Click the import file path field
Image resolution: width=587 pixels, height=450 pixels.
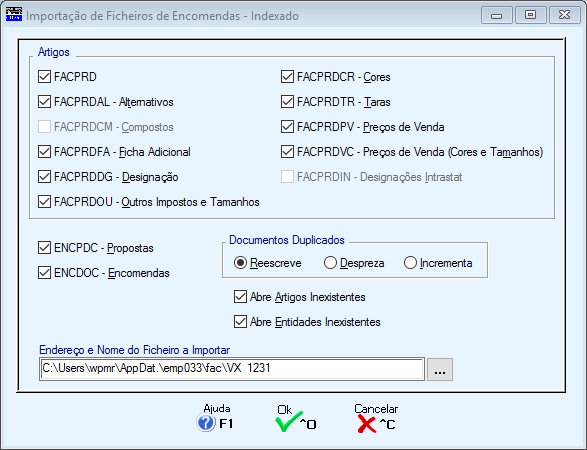(x=232, y=369)
